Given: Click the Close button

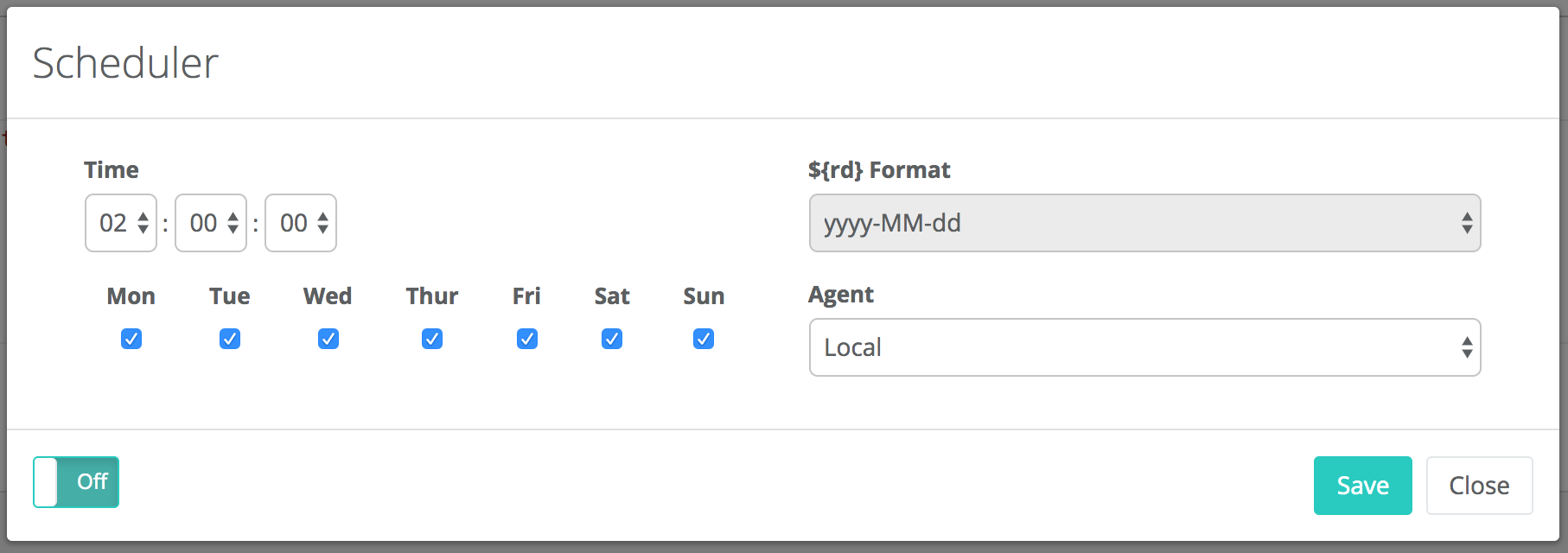Looking at the screenshot, I should pos(1479,486).
